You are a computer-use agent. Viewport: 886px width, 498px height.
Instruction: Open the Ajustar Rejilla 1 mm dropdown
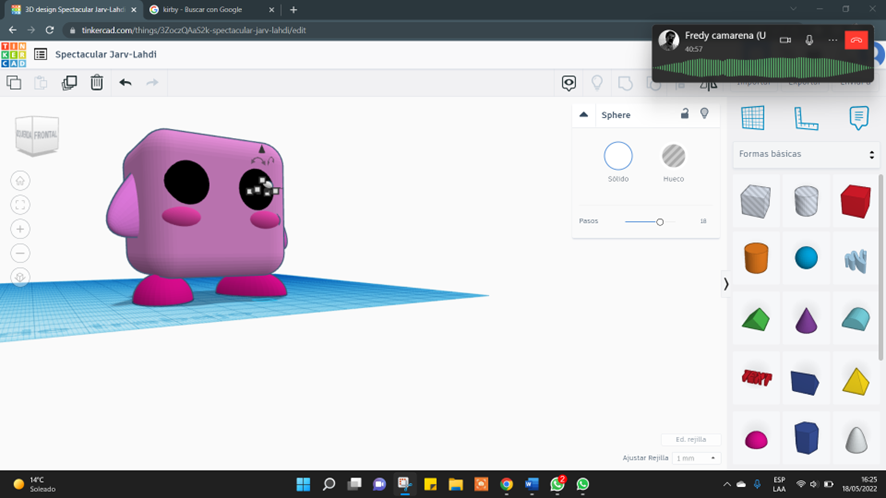[696, 458]
